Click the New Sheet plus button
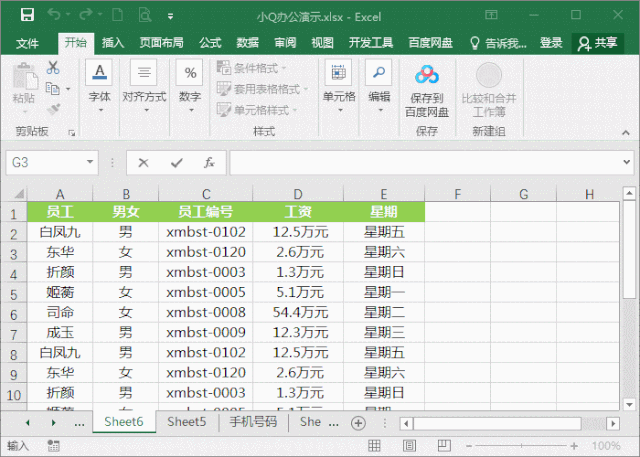Viewport: 640px width, 457px height. (x=358, y=423)
